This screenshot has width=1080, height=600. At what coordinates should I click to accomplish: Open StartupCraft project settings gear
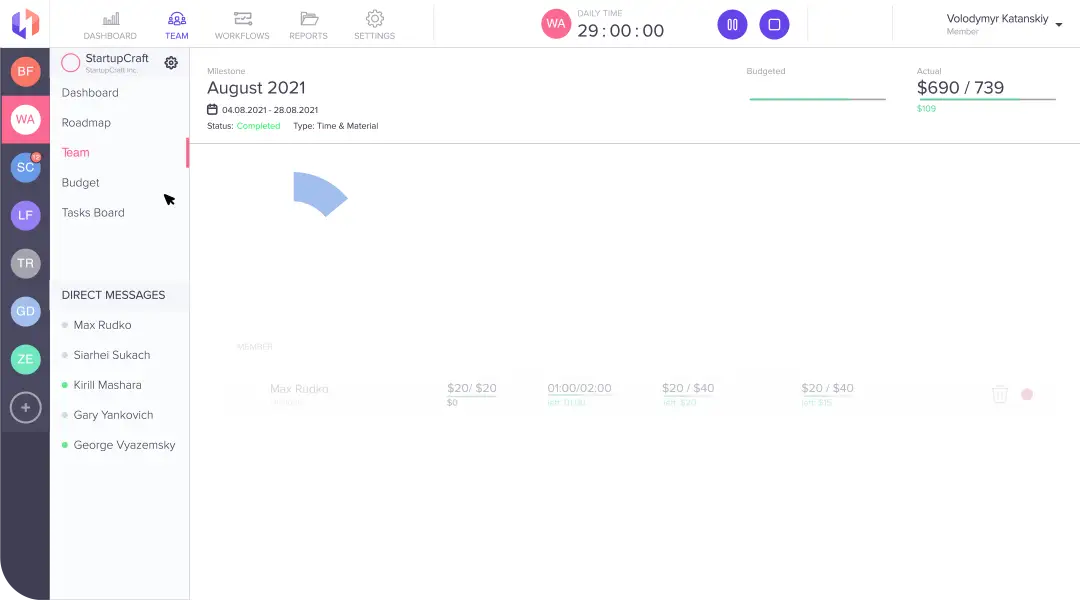tap(171, 63)
